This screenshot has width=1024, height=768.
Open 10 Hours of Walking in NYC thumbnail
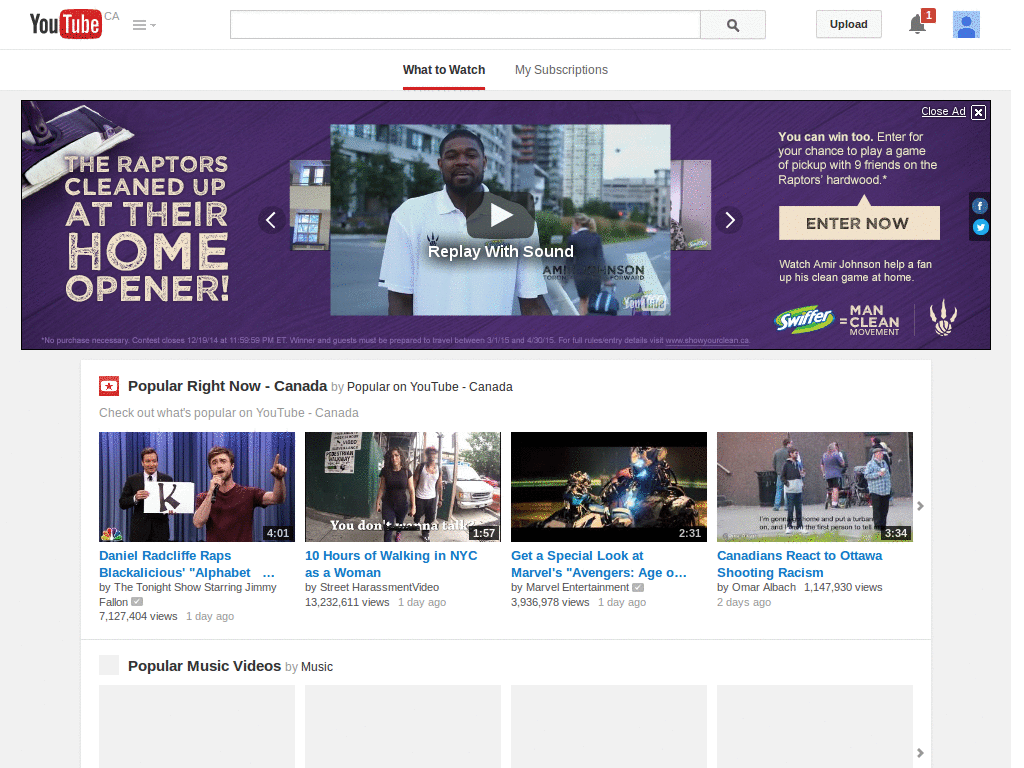[x=403, y=487]
